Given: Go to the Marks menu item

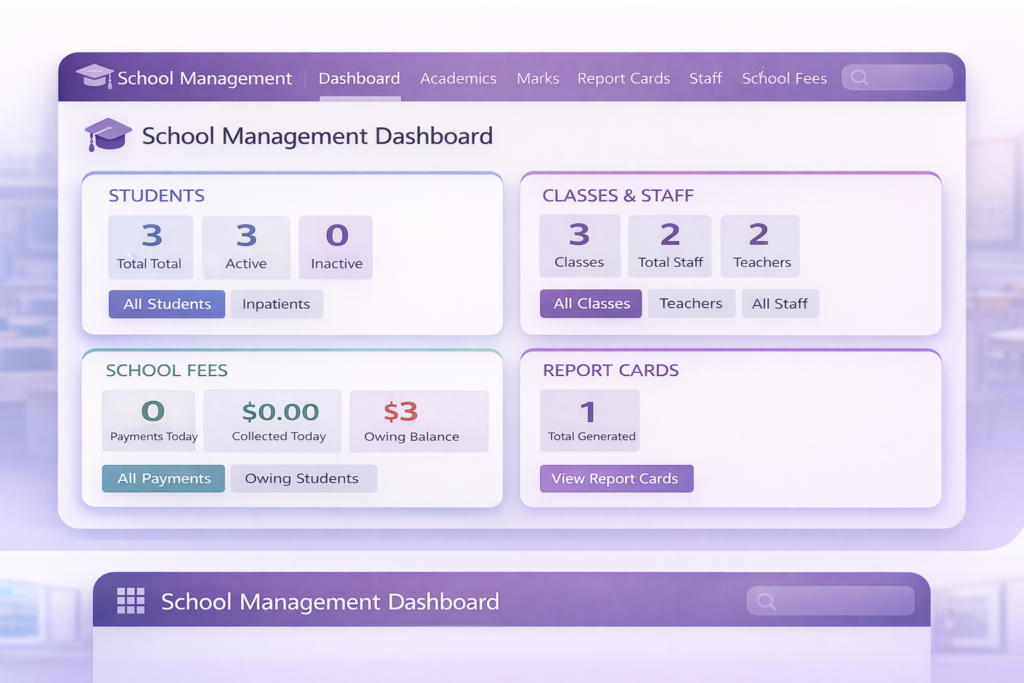Looking at the screenshot, I should [x=538, y=78].
